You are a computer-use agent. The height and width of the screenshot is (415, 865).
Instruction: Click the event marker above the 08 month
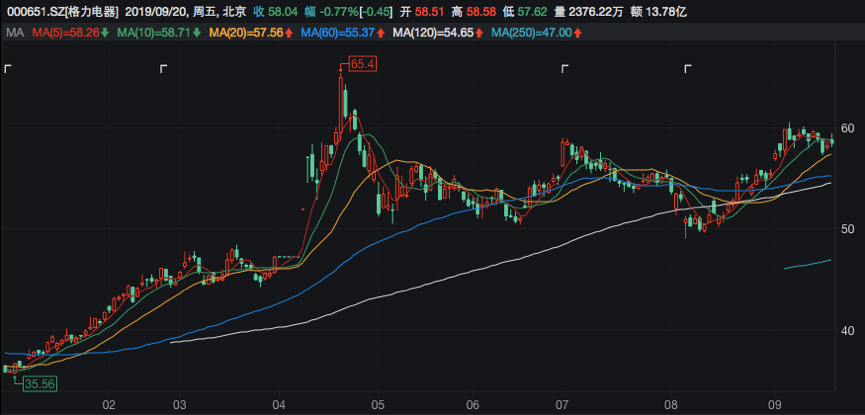(688, 69)
